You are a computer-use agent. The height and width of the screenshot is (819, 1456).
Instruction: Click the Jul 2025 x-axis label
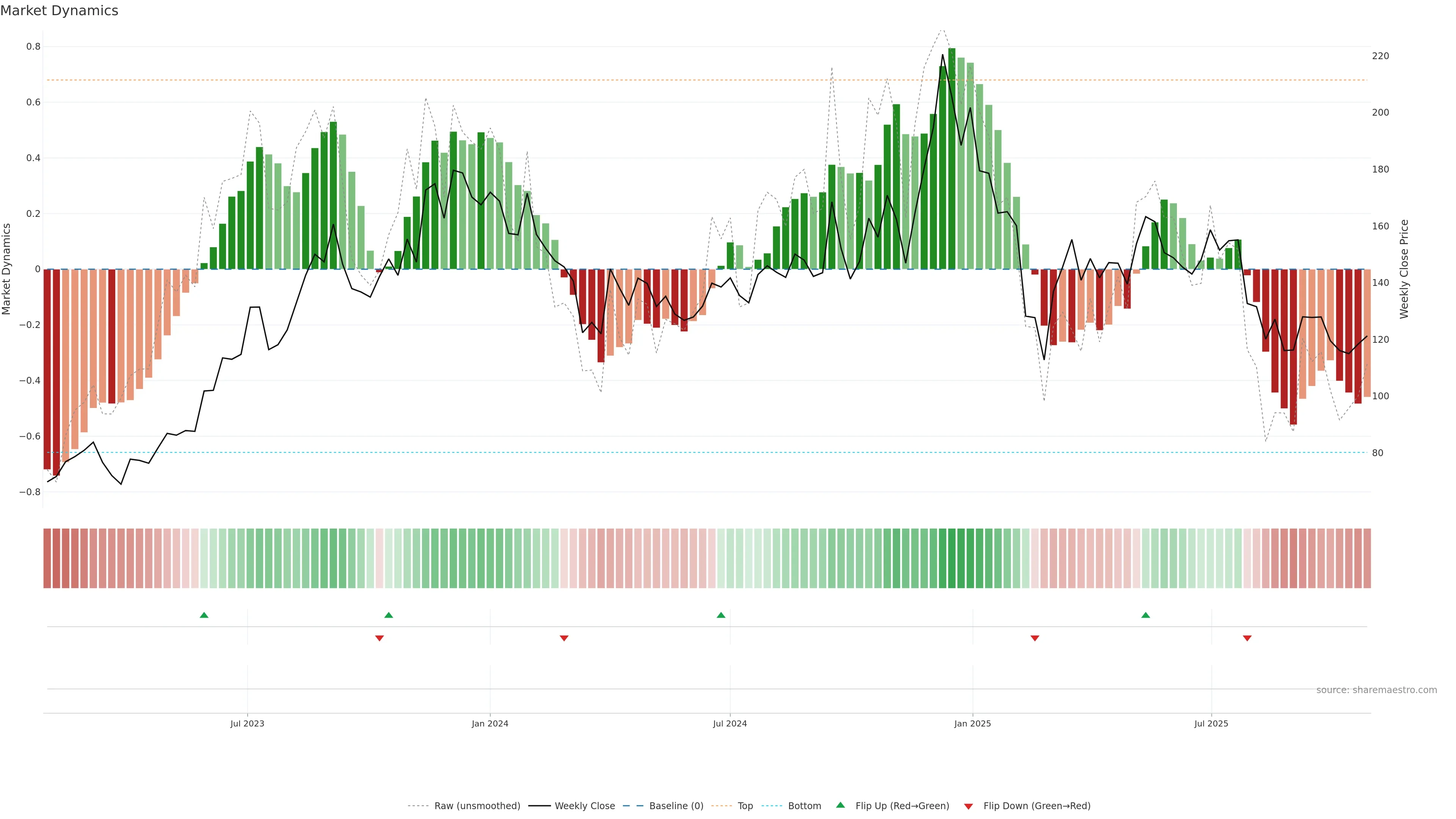tap(1211, 723)
